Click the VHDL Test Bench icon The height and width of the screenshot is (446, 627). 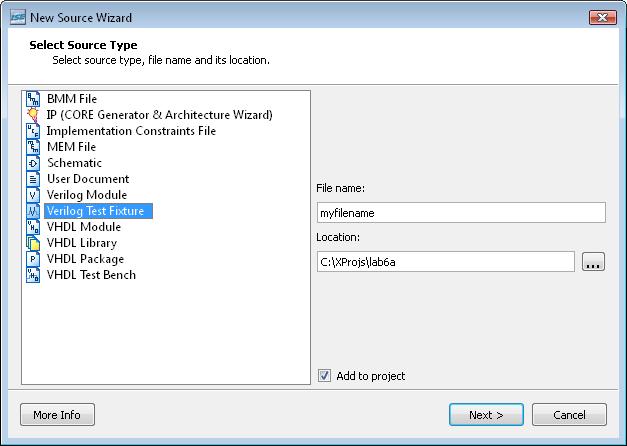[x=33, y=275]
